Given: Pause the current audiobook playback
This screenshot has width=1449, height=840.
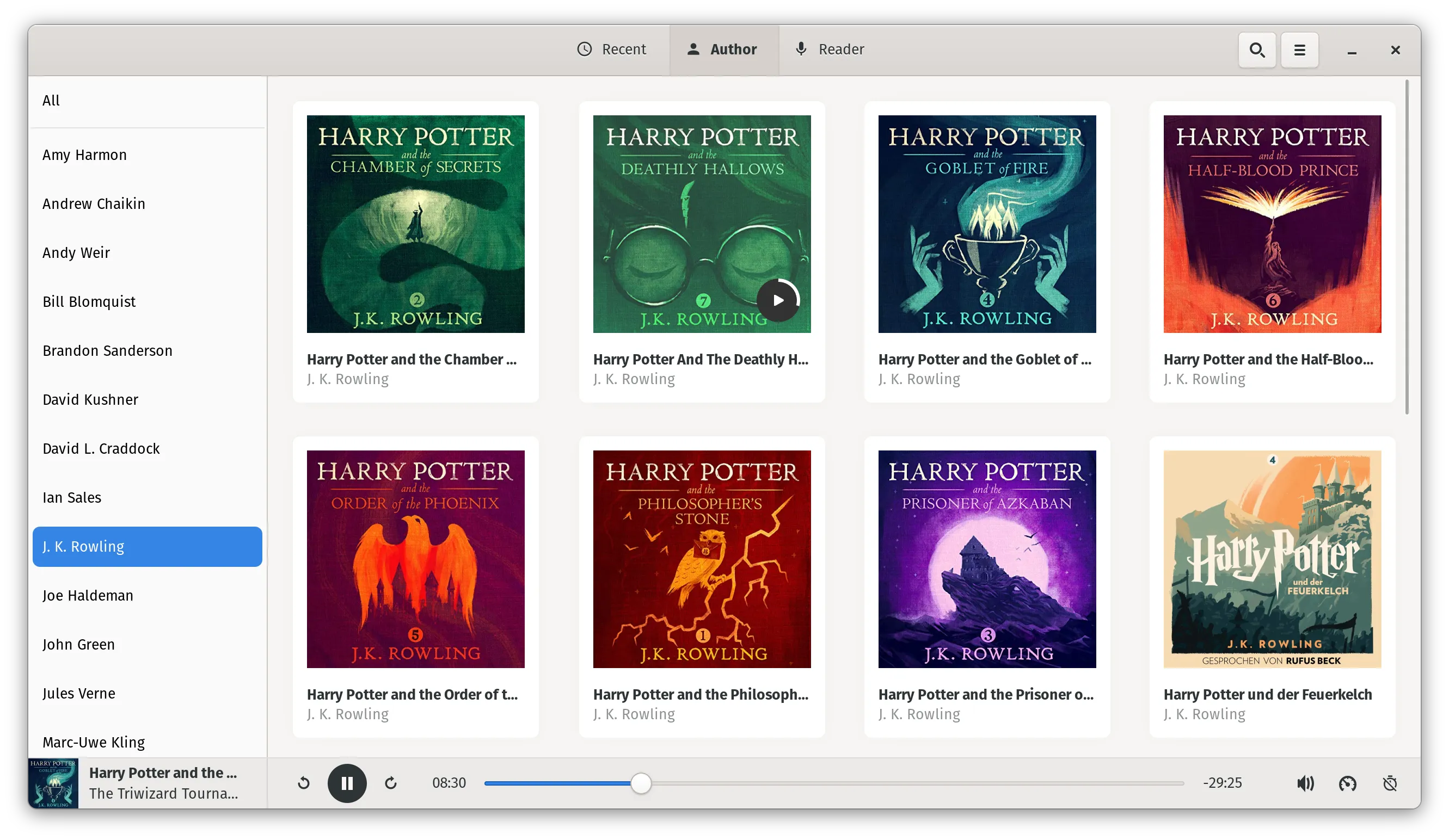Looking at the screenshot, I should click(x=347, y=783).
